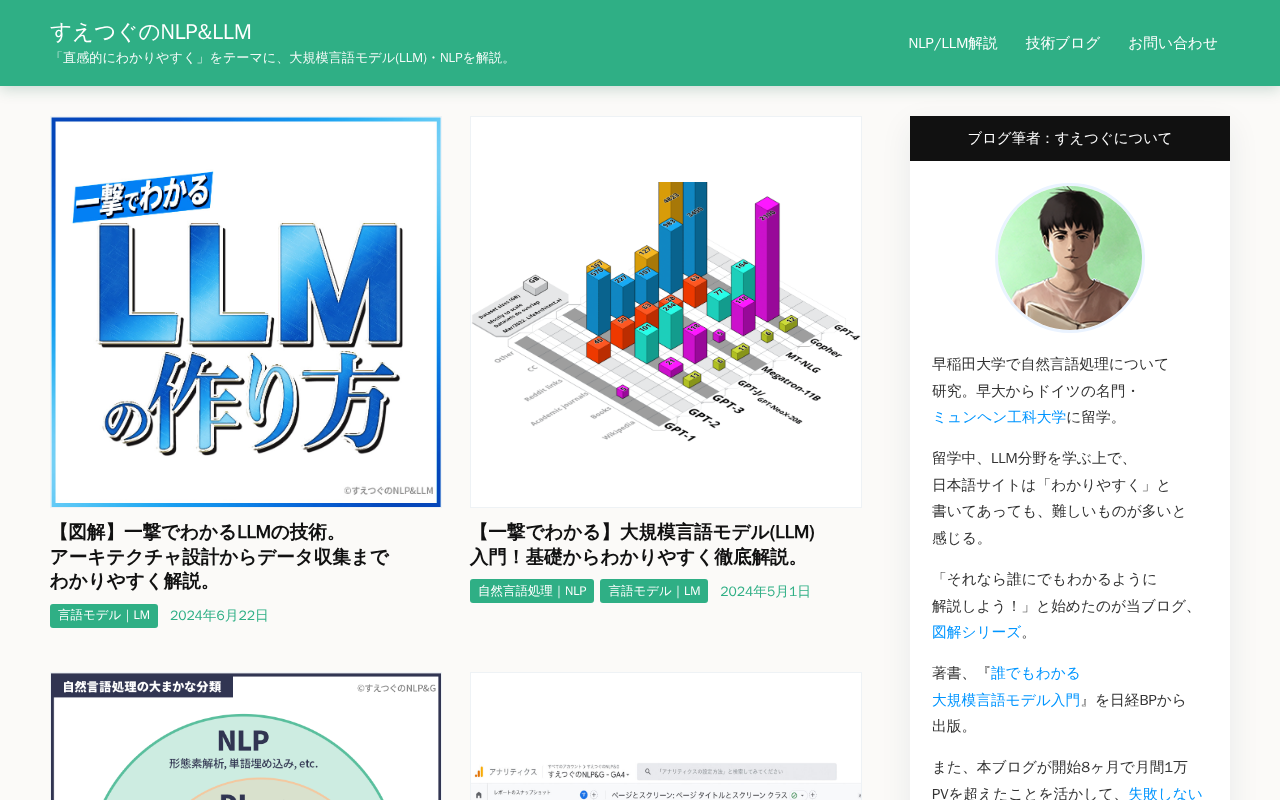The width and height of the screenshot is (1280, 800).
Task: Open the LLMの作り方 article thumbnail
Action: (246, 312)
